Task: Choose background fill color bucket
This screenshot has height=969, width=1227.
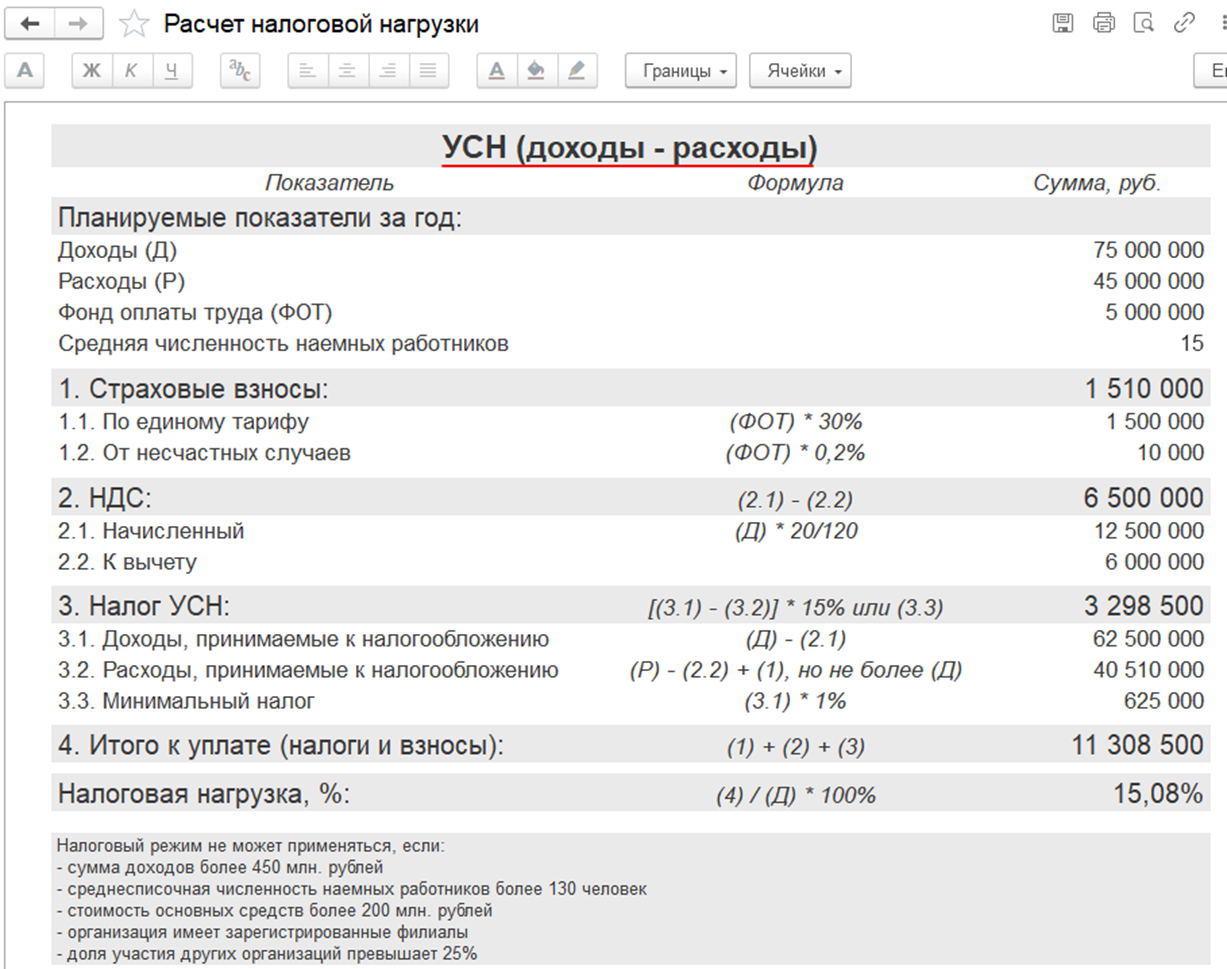Action: pyautogui.click(x=537, y=71)
